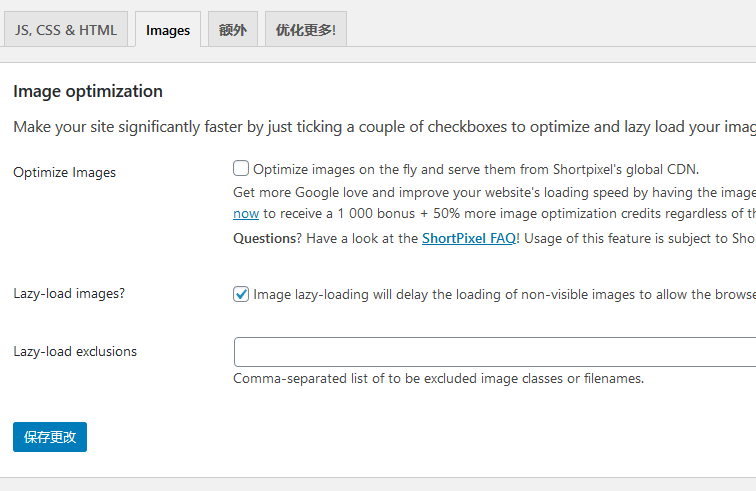The image size is (756, 491).
Task: Open the 'now' signup link
Action: [246, 213]
